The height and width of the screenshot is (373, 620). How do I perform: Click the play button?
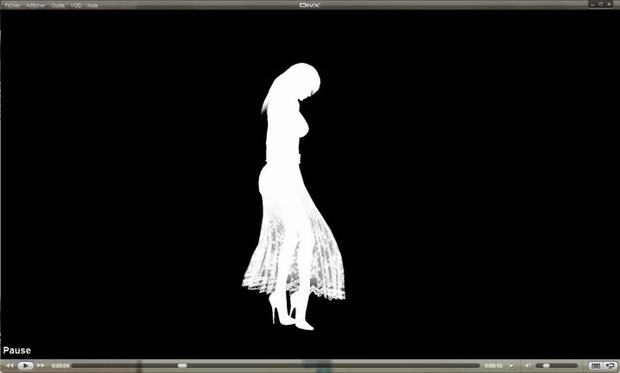tap(25, 365)
